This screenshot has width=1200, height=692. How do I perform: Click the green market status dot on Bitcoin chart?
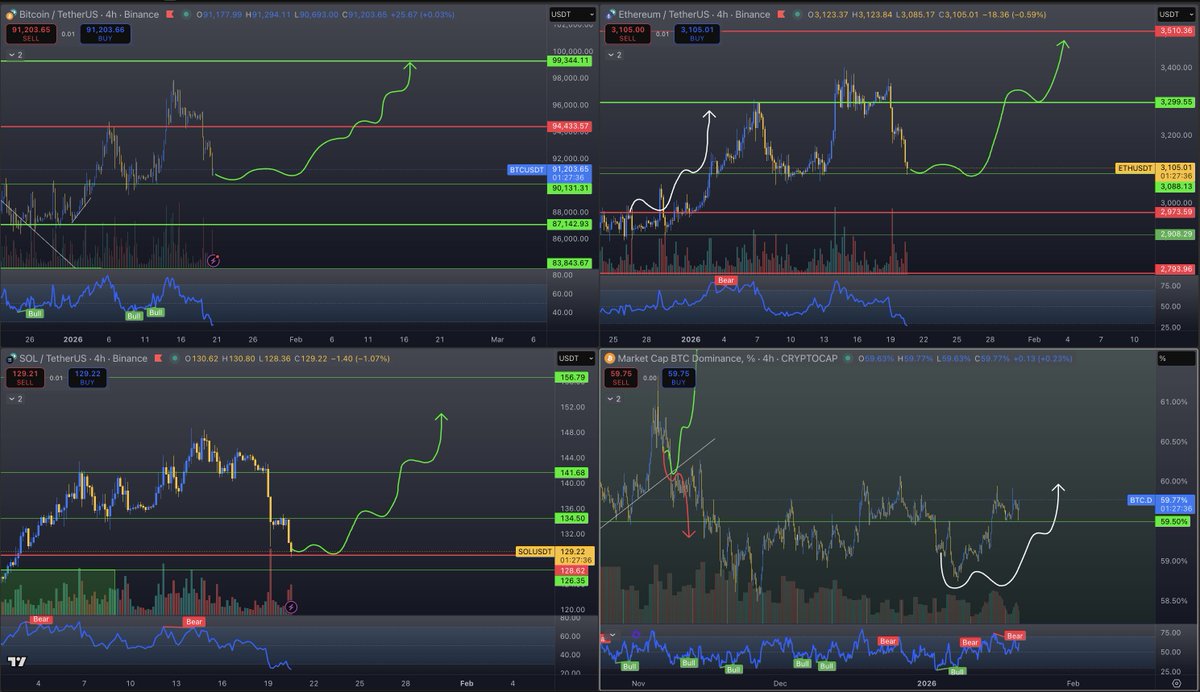tap(187, 14)
